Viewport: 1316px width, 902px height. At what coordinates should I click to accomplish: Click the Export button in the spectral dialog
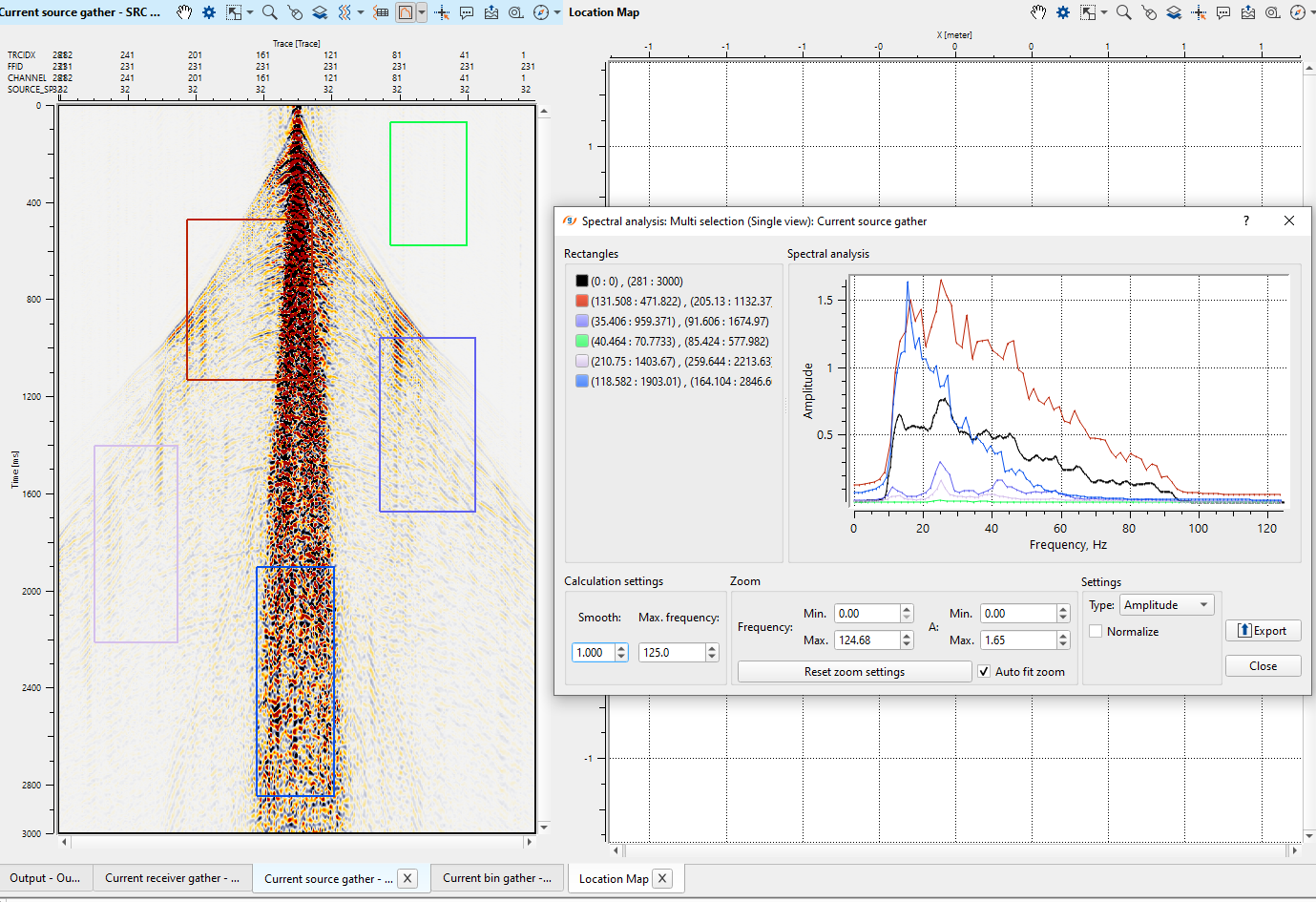pos(1263,631)
